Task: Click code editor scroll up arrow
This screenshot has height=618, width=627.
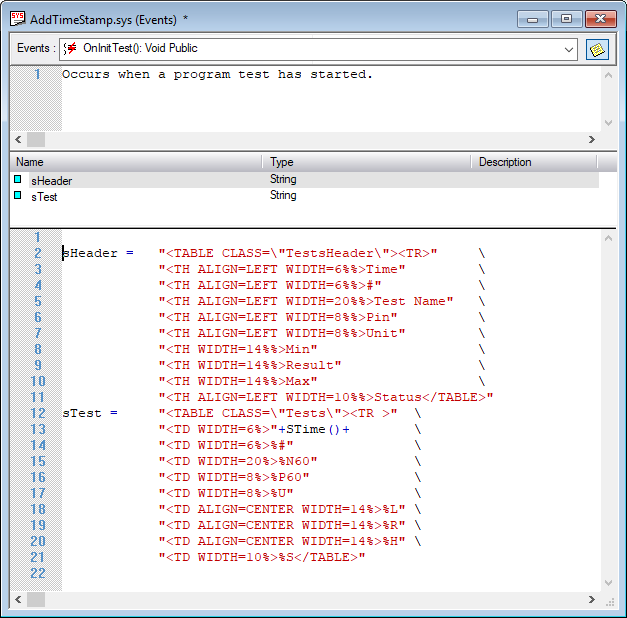Action: point(608,238)
